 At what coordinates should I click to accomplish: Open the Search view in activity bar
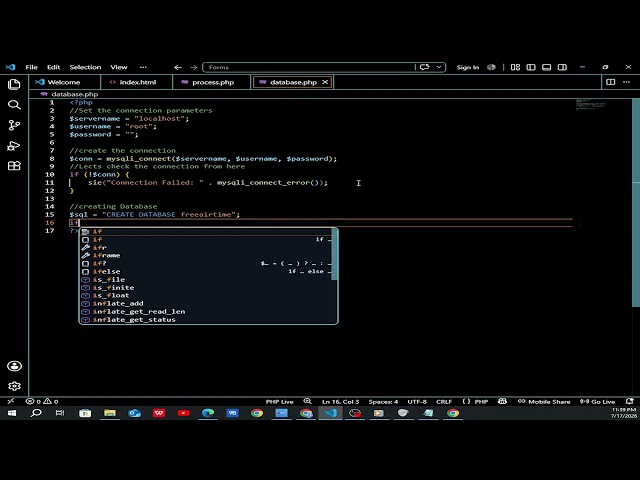pos(14,105)
